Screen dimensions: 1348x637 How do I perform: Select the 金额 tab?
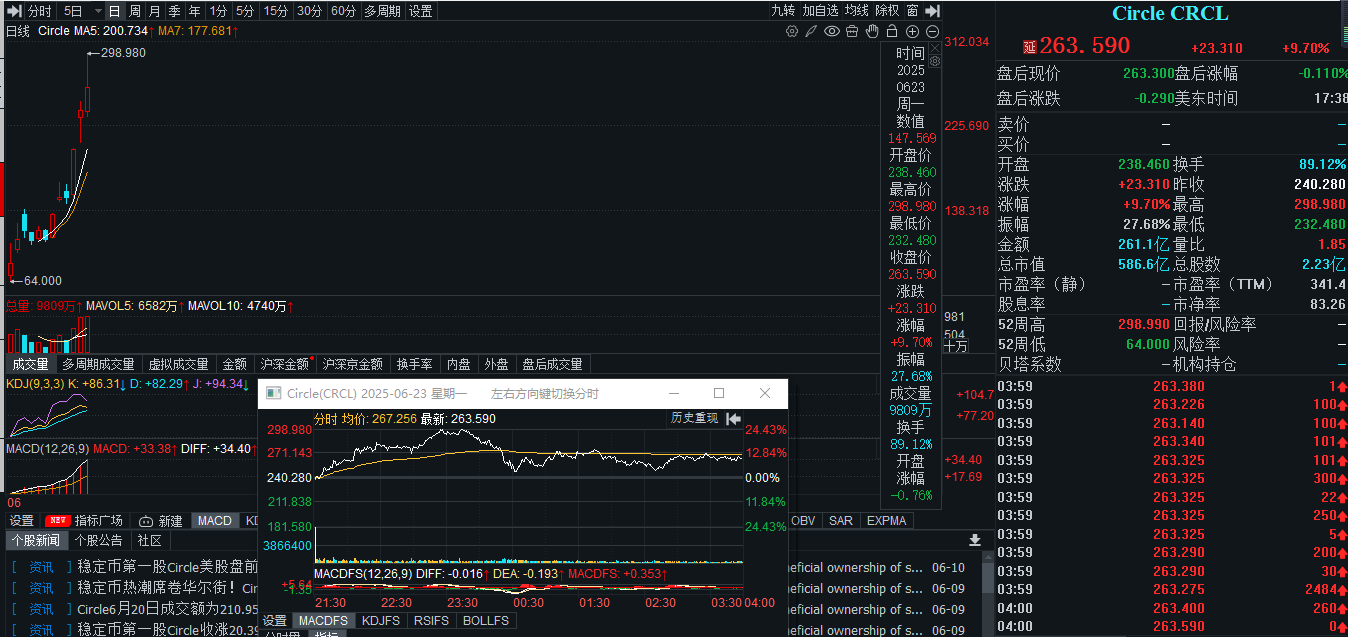[234, 364]
